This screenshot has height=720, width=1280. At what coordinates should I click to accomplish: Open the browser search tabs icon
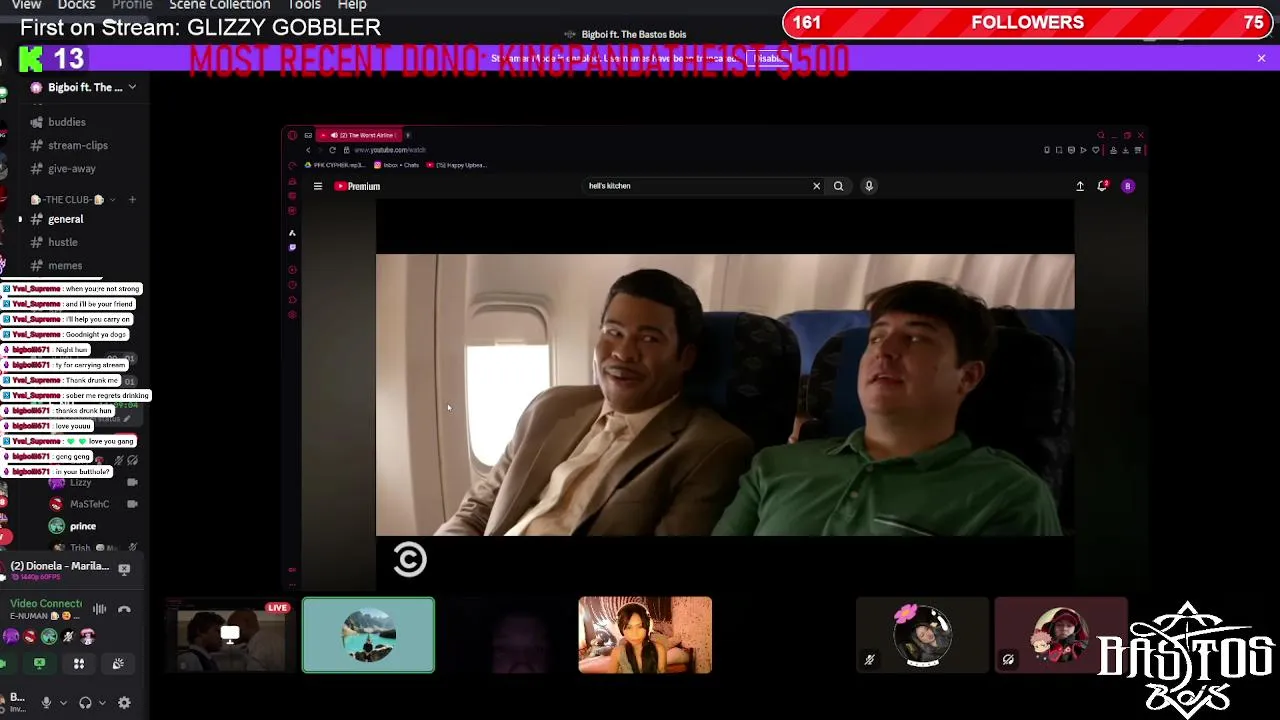pos(1101,135)
